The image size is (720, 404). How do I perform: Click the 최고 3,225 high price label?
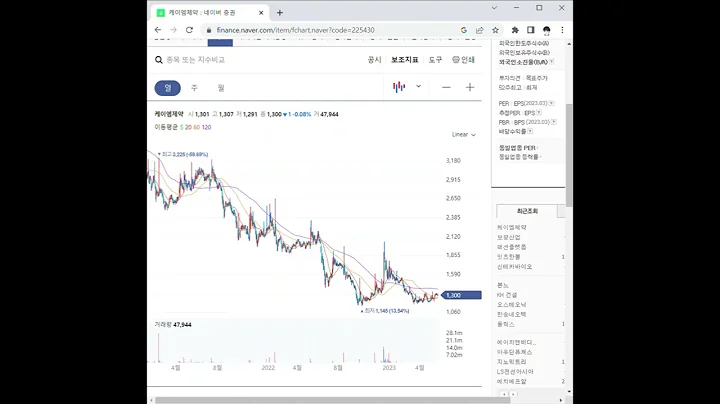pos(183,154)
